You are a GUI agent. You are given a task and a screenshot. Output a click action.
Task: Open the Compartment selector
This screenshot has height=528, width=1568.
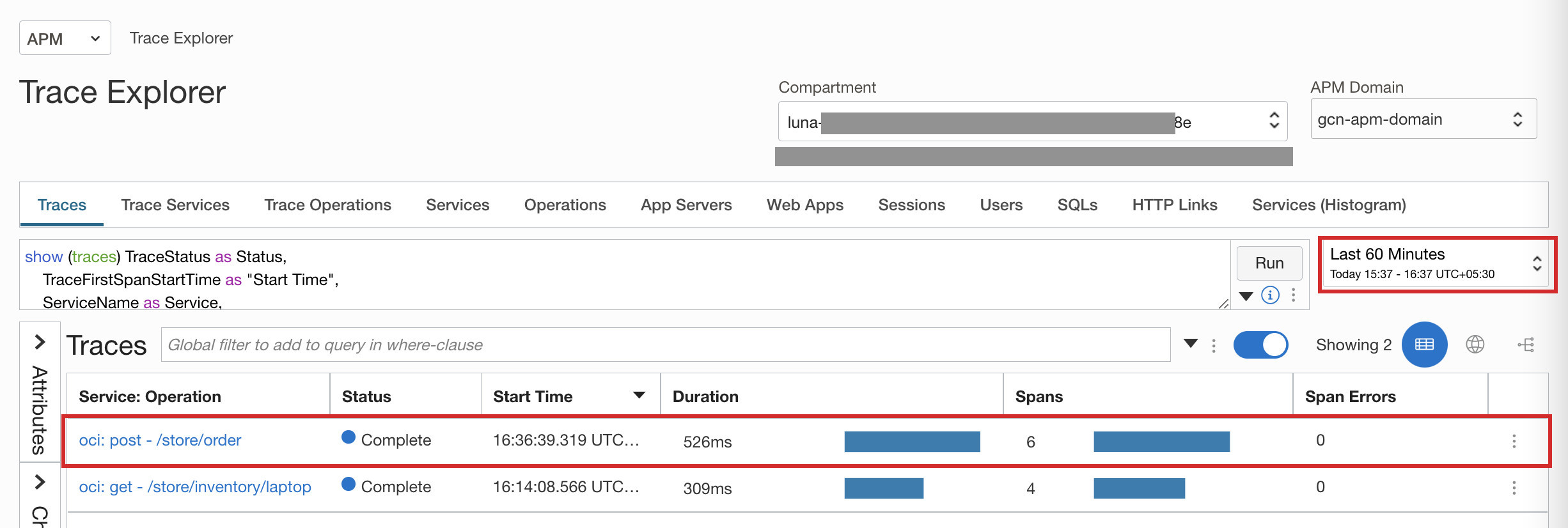pos(1032,121)
